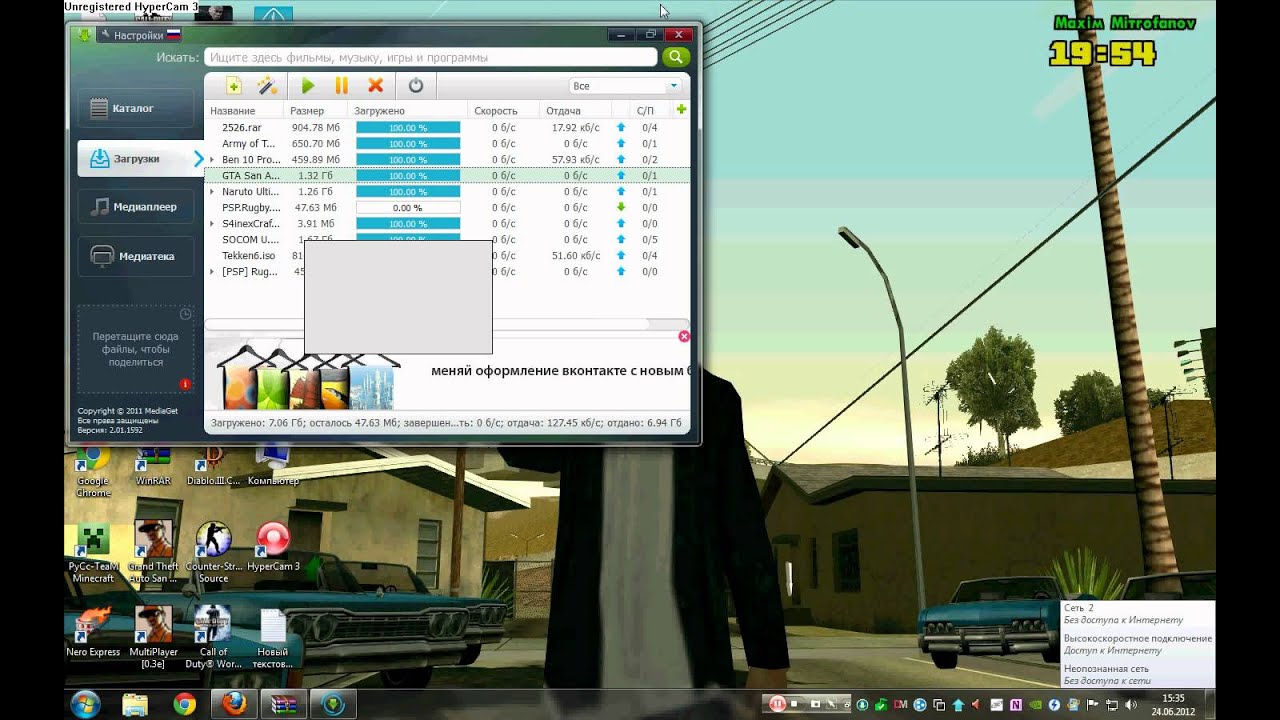Open Google Chrome desktop shortcut
Screen dimensions: 1280x720
93,473
